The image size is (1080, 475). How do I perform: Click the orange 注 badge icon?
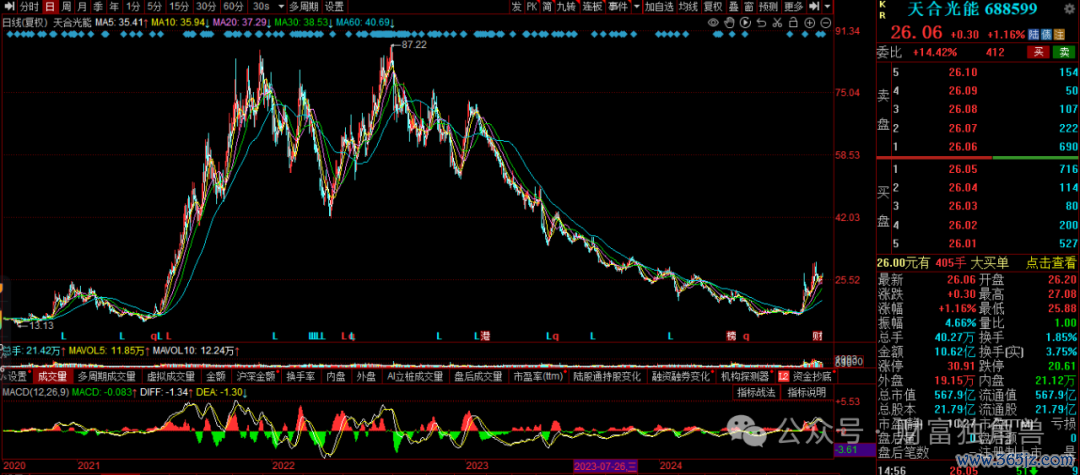[1059, 34]
